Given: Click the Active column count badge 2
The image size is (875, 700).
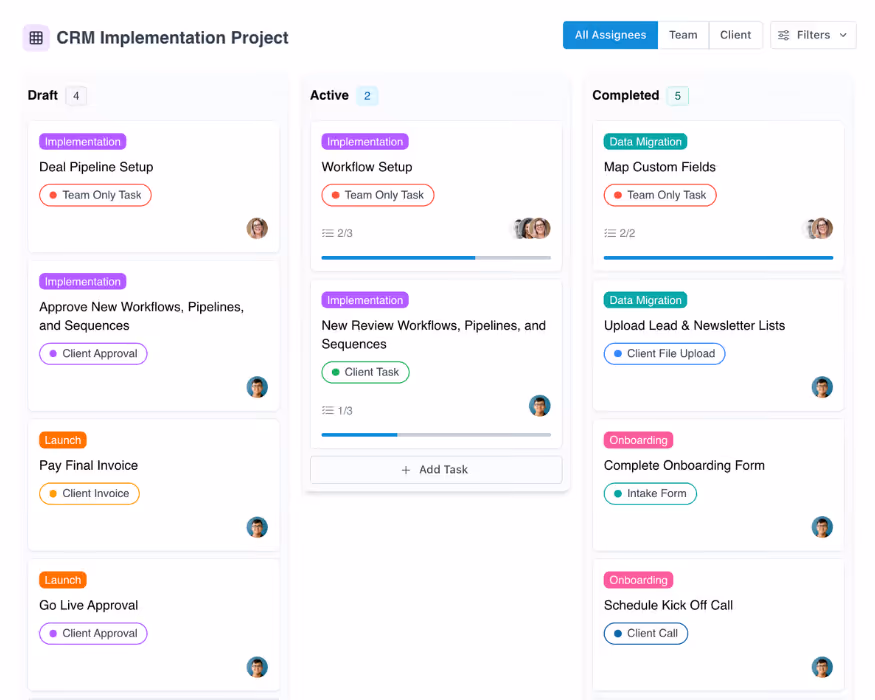Looking at the screenshot, I should tap(367, 96).
